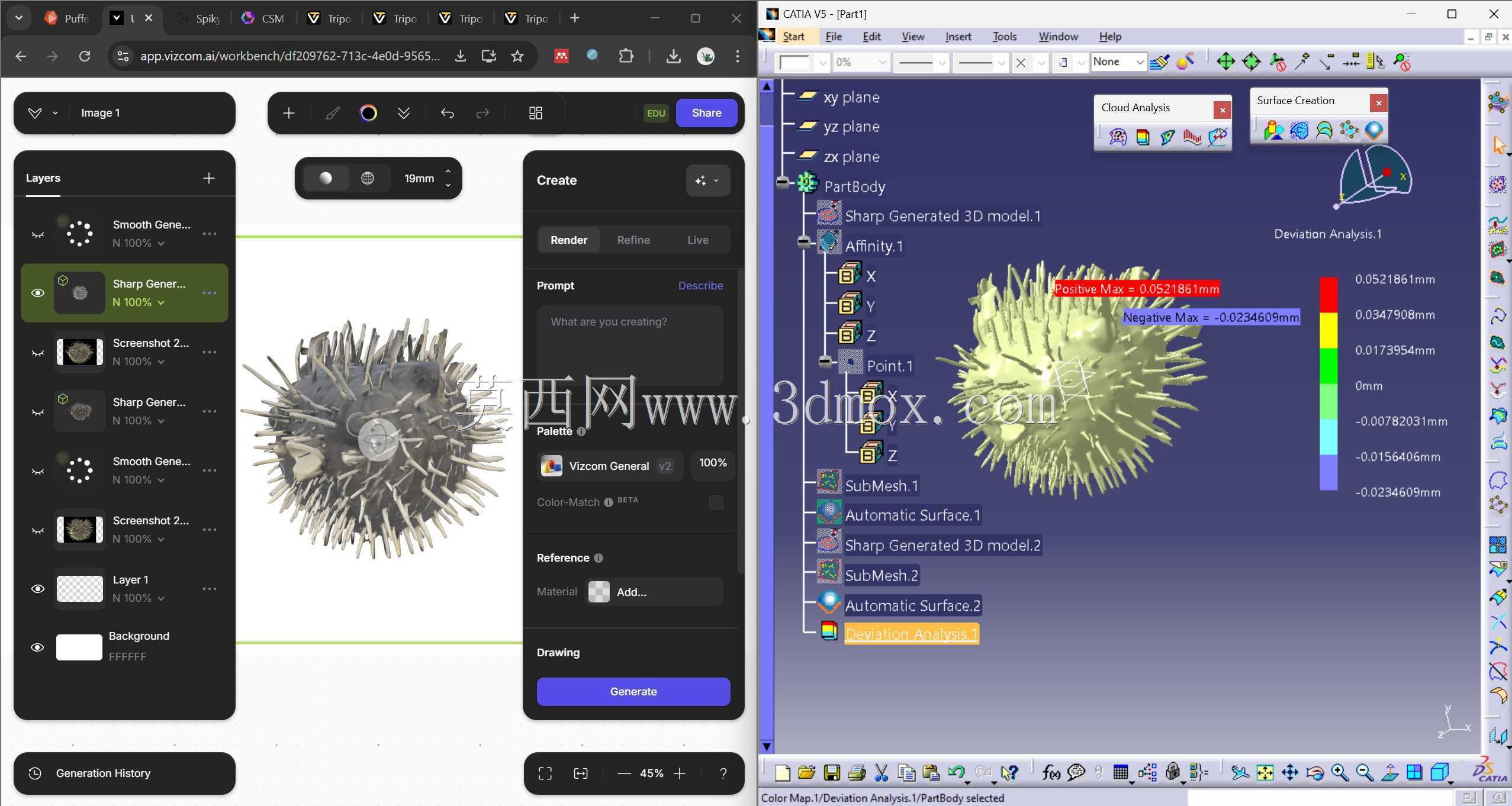Click the Vizcom add (plus) tool in top toolbar
Image resolution: width=1512 pixels, height=806 pixels.
point(289,113)
